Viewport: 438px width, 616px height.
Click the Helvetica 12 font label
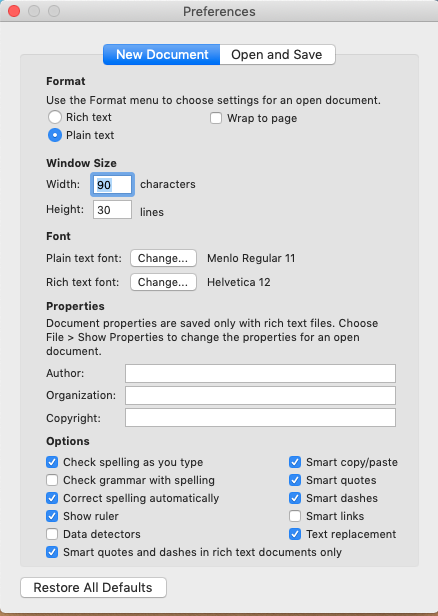click(239, 282)
